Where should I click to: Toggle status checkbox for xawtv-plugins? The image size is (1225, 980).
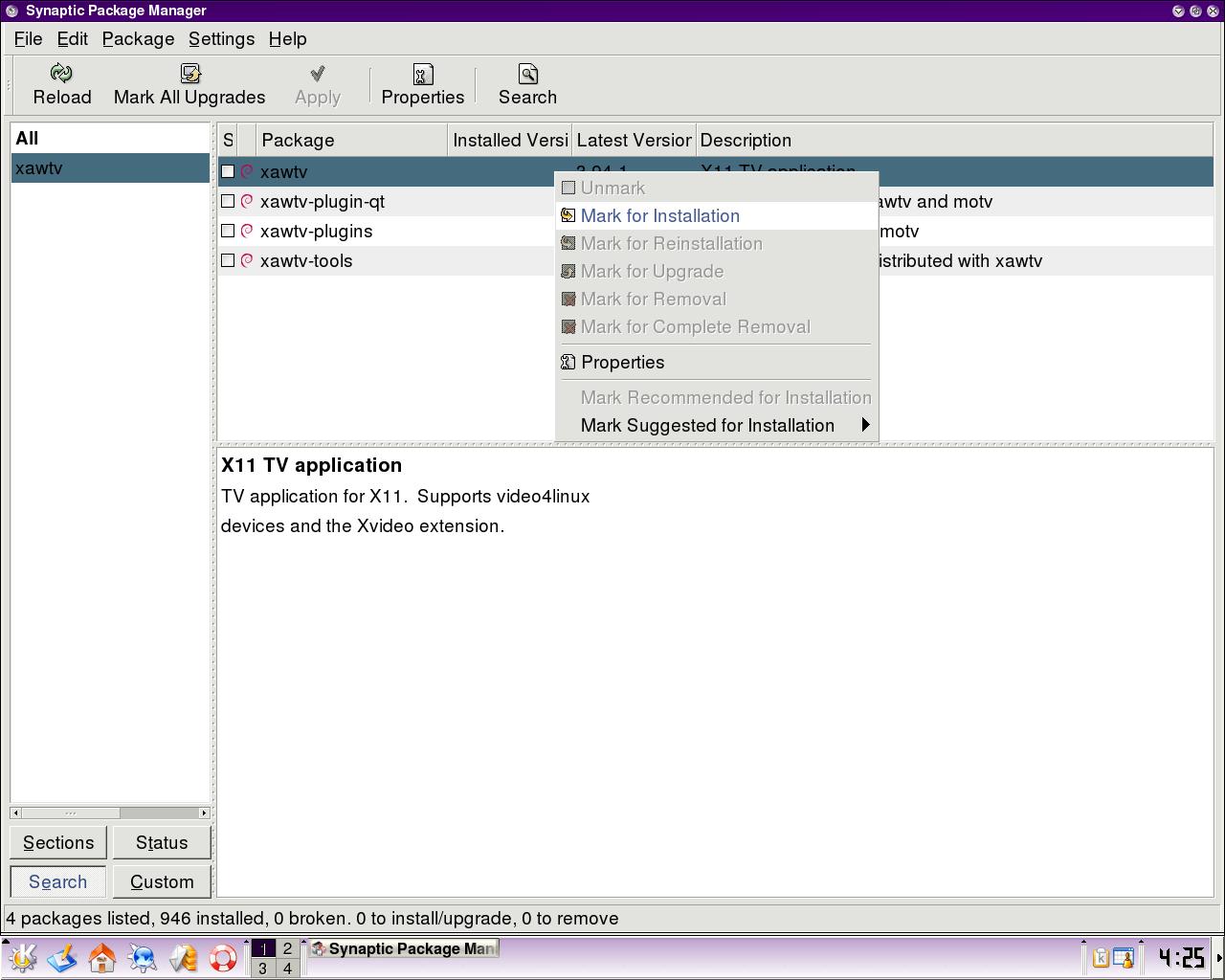[228, 231]
